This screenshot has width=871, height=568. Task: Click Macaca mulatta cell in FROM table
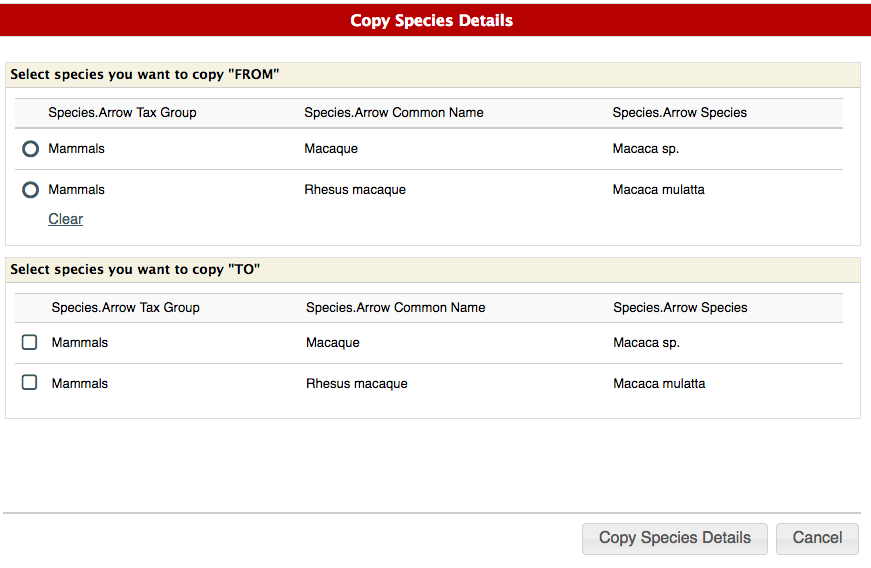pyautogui.click(x=658, y=190)
